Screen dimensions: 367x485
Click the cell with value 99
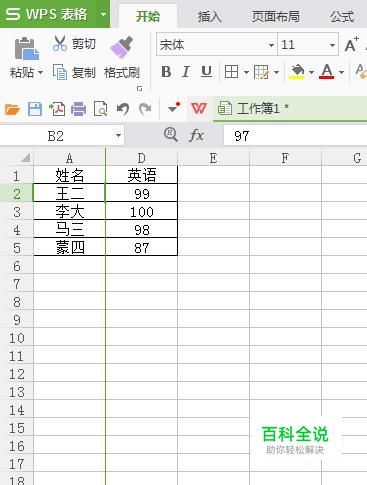coord(142,193)
